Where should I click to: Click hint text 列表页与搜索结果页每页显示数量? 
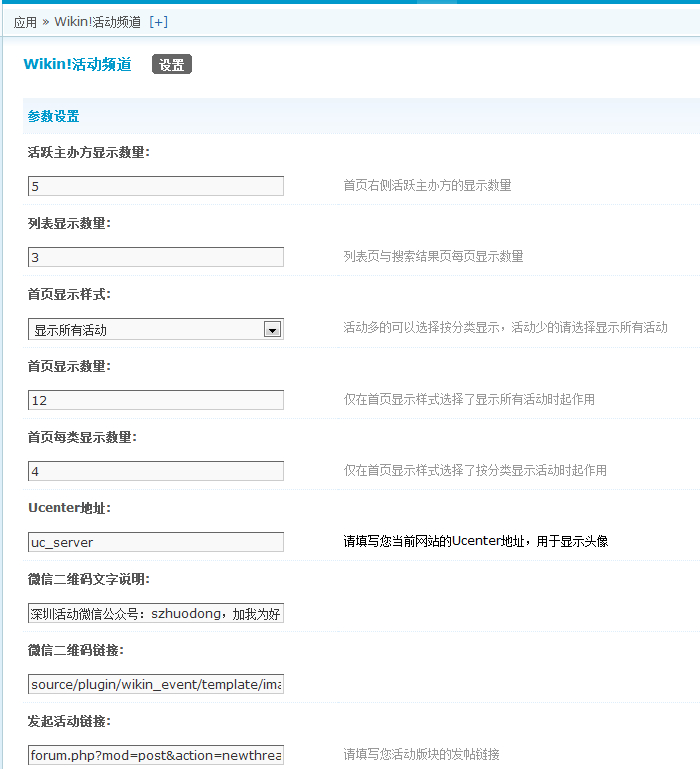click(433, 256)
